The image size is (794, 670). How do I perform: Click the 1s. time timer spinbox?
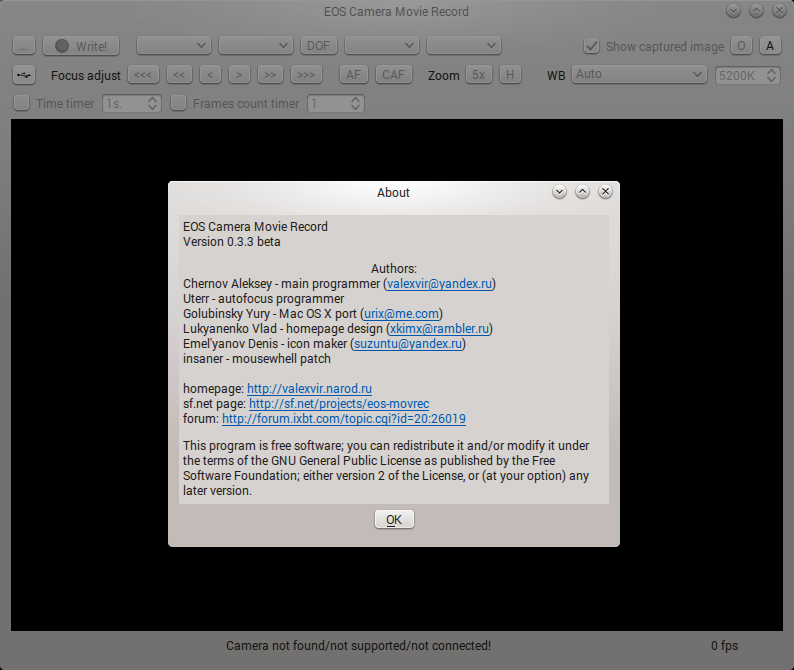pos(132,103)
